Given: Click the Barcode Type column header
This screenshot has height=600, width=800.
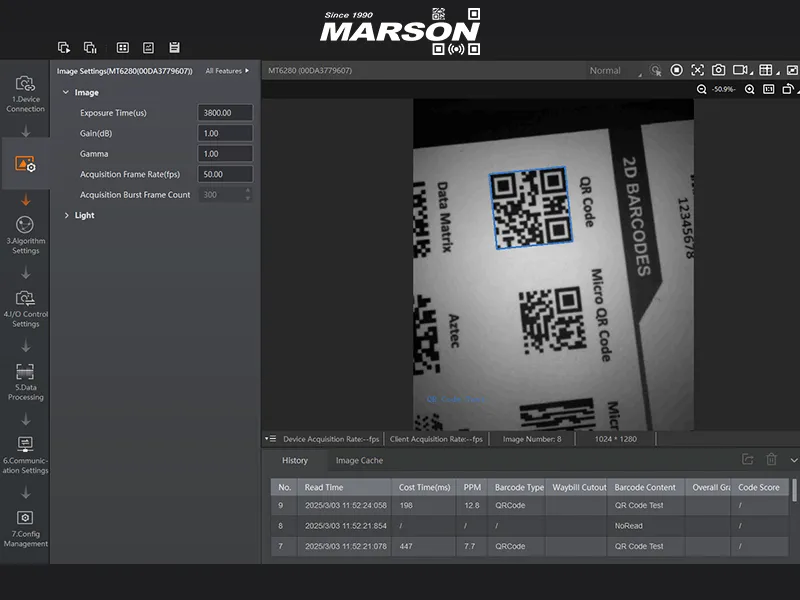Looking at the screenshot, I should coord(517,487).
